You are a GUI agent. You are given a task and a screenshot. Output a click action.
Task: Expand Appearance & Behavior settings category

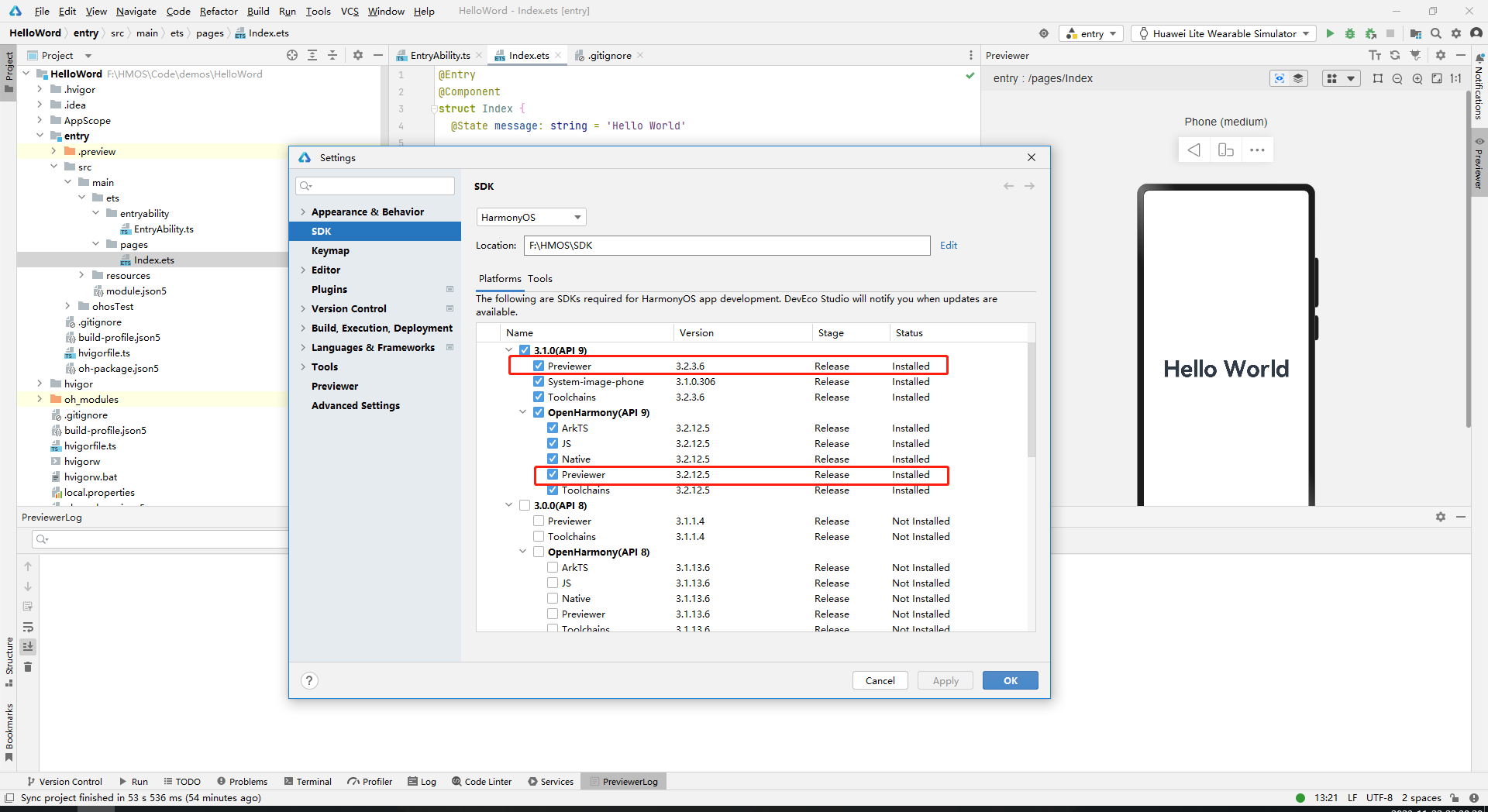click(303, 212)
